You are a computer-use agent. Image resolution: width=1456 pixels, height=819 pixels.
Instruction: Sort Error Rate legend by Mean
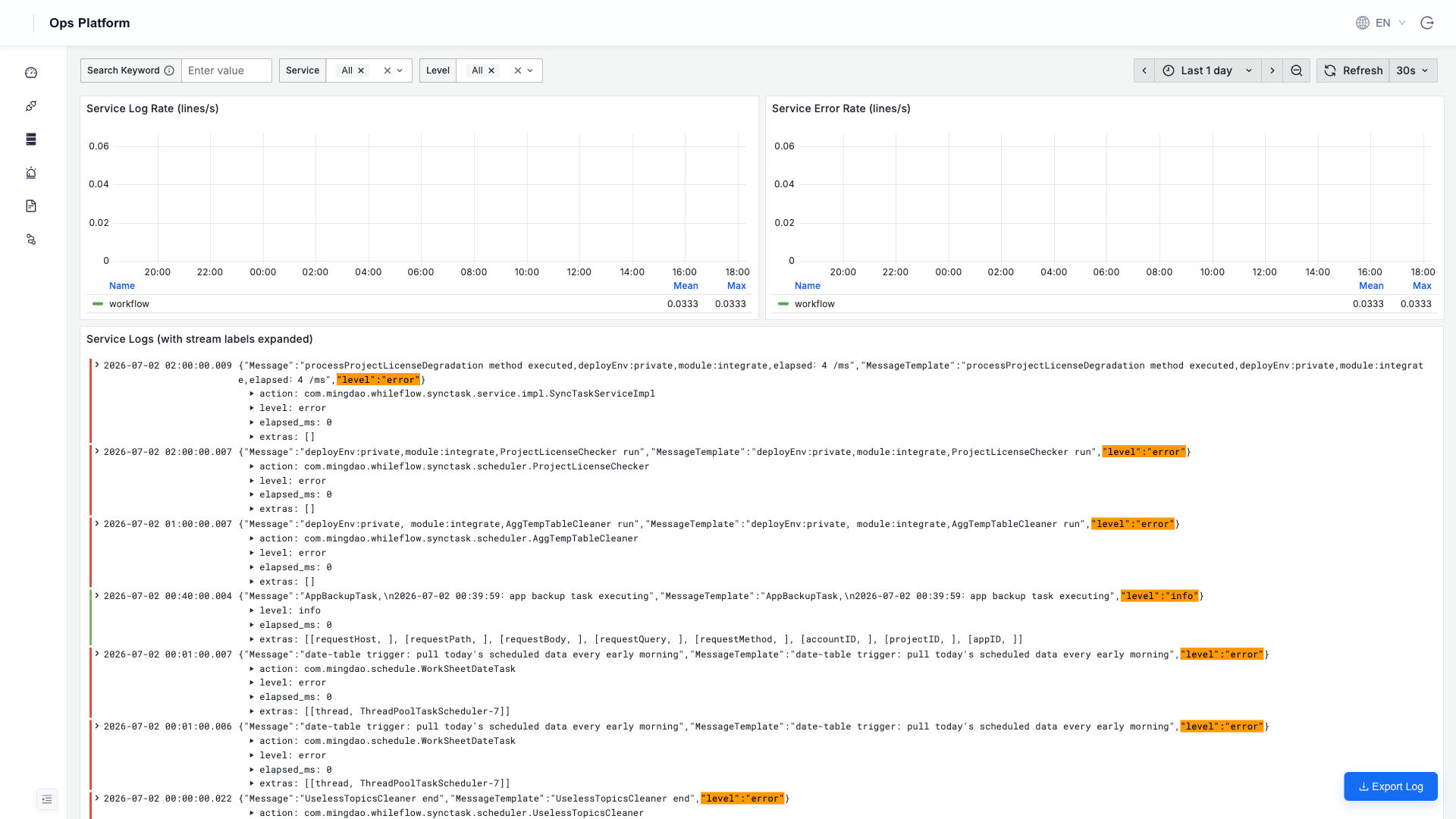[x=1371, y=286]
